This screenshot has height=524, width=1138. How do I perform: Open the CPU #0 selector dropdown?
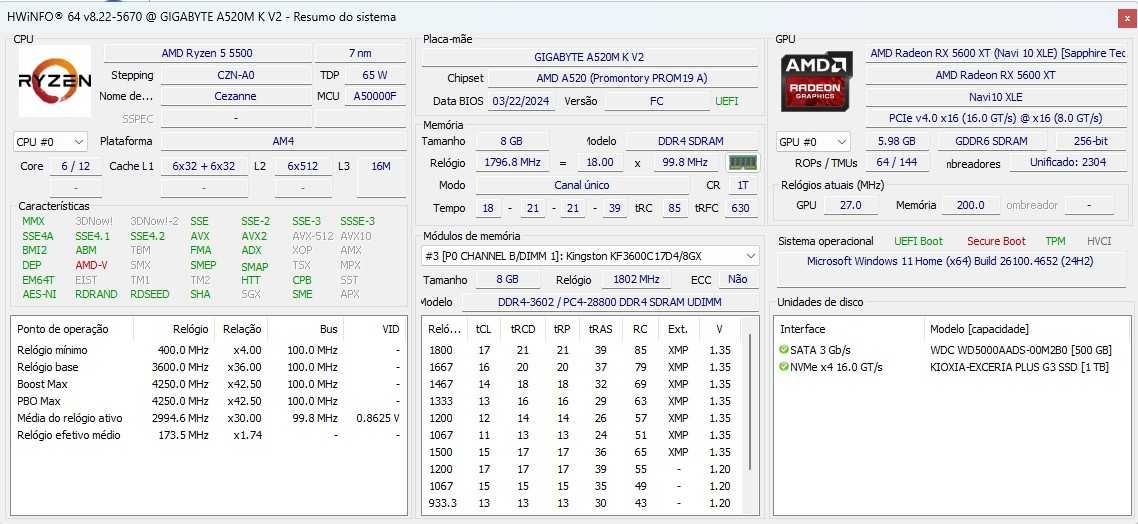click(x=50, y=142)
